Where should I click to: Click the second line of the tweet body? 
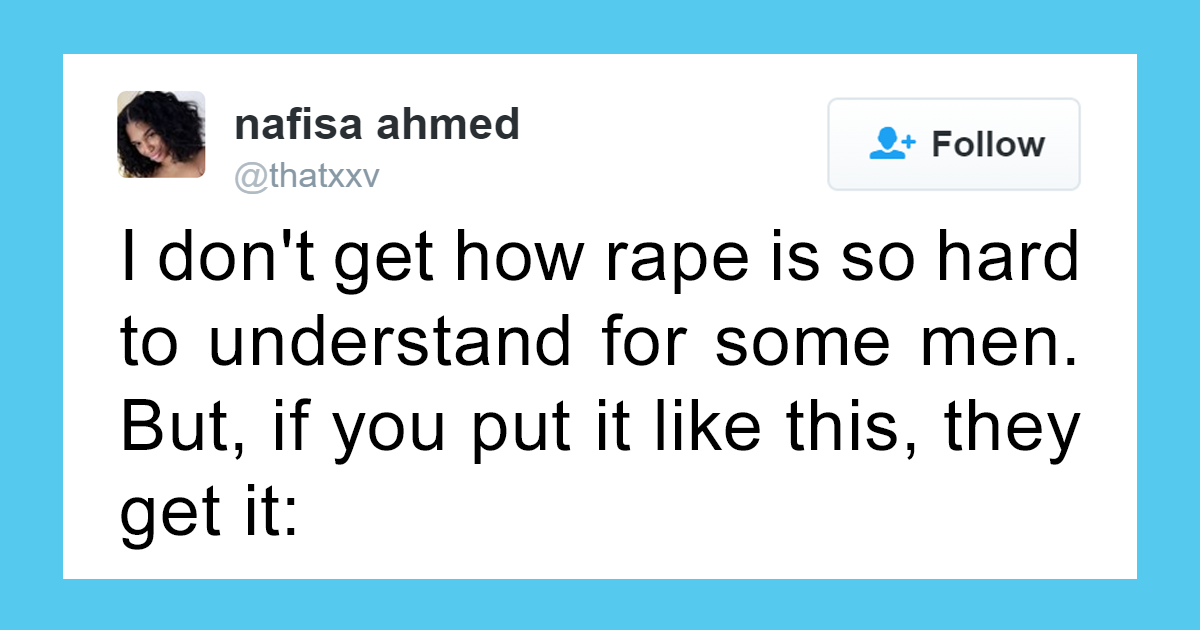[600, 342]
